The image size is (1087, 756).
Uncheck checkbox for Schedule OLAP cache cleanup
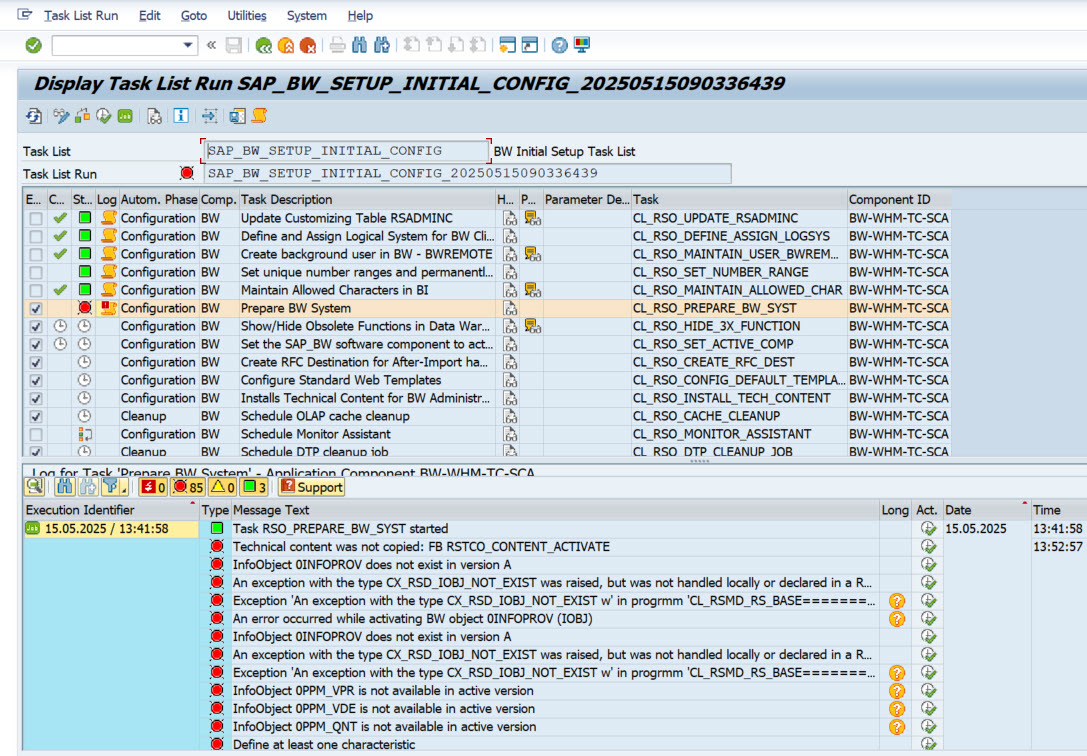(x=35, y=416)
